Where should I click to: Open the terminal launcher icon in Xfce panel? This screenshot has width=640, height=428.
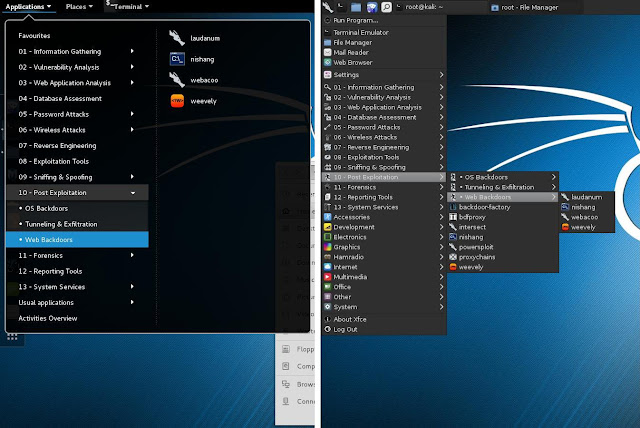[x=342, y=7]
